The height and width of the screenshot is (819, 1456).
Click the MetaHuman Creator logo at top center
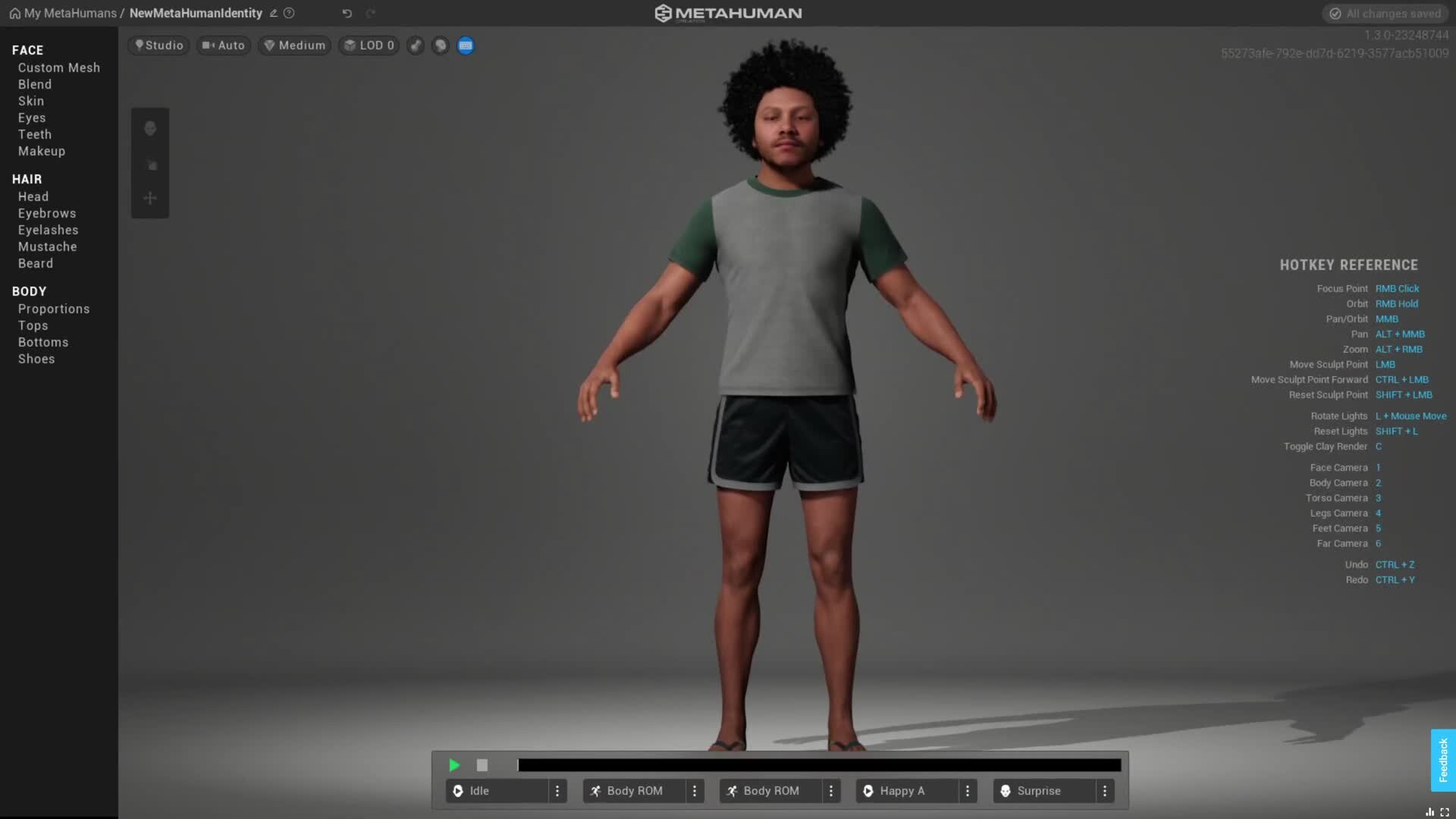pos(727,13)
